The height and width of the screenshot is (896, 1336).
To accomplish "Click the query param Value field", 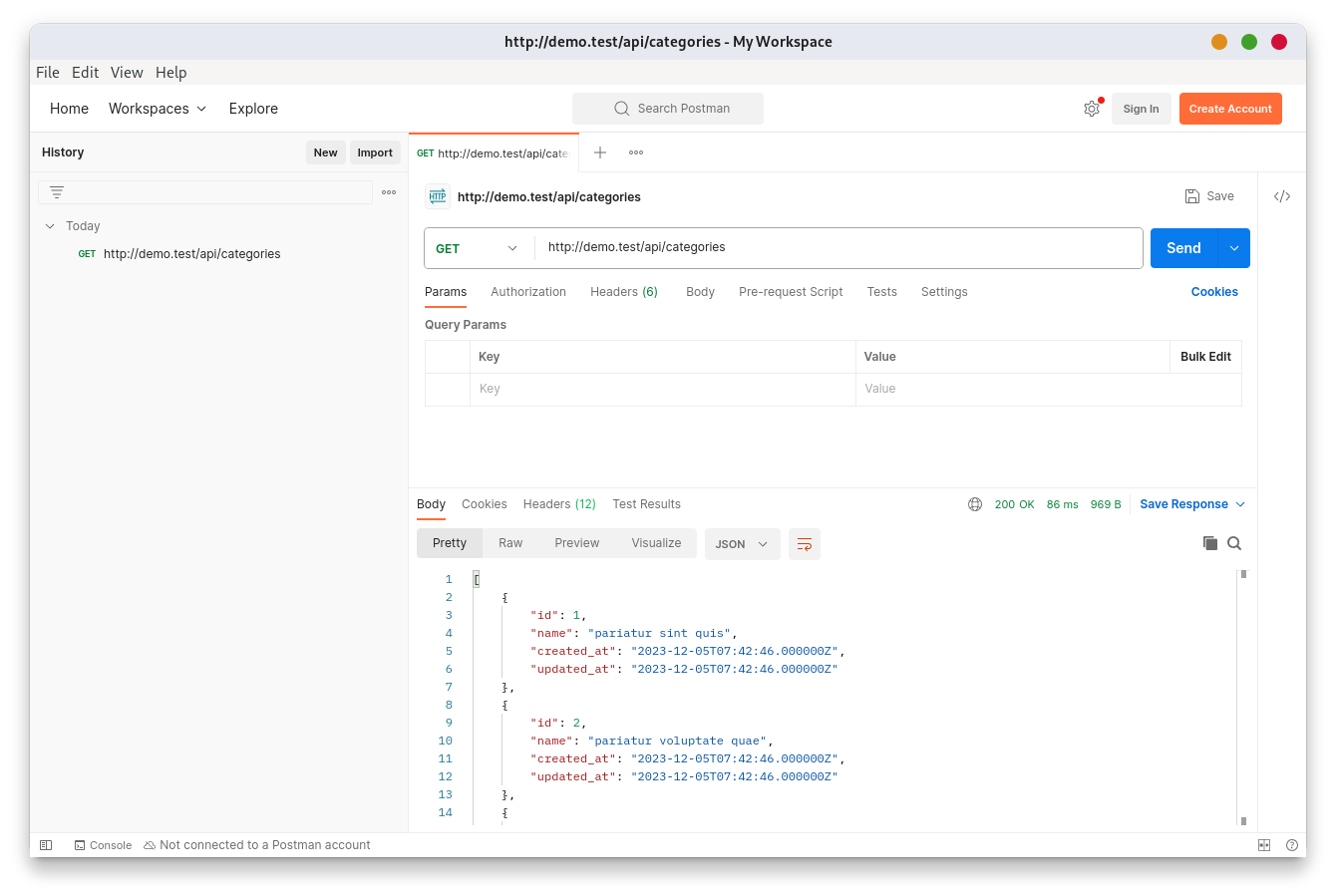I will click(1048, 390).
